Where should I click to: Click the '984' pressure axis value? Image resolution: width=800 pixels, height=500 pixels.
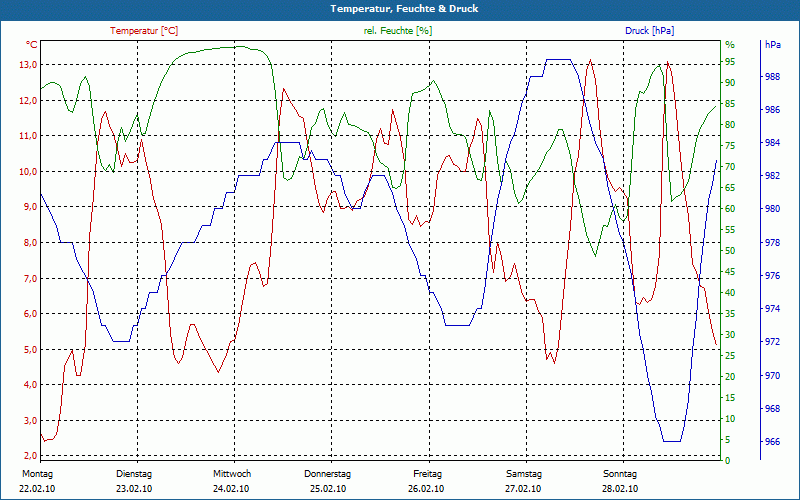coord(773,142)
